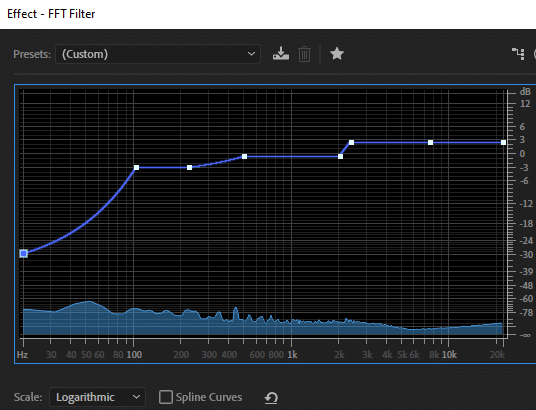Viewport: 536px width, 410px height.
Task: Reset the filter curve arrow icon
Action: [271, 397]
